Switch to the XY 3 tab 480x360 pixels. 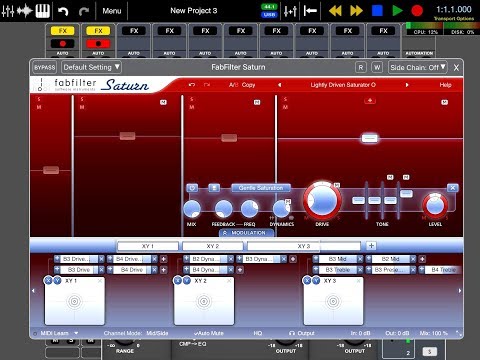pyautogui.click(x=304, y=246)
